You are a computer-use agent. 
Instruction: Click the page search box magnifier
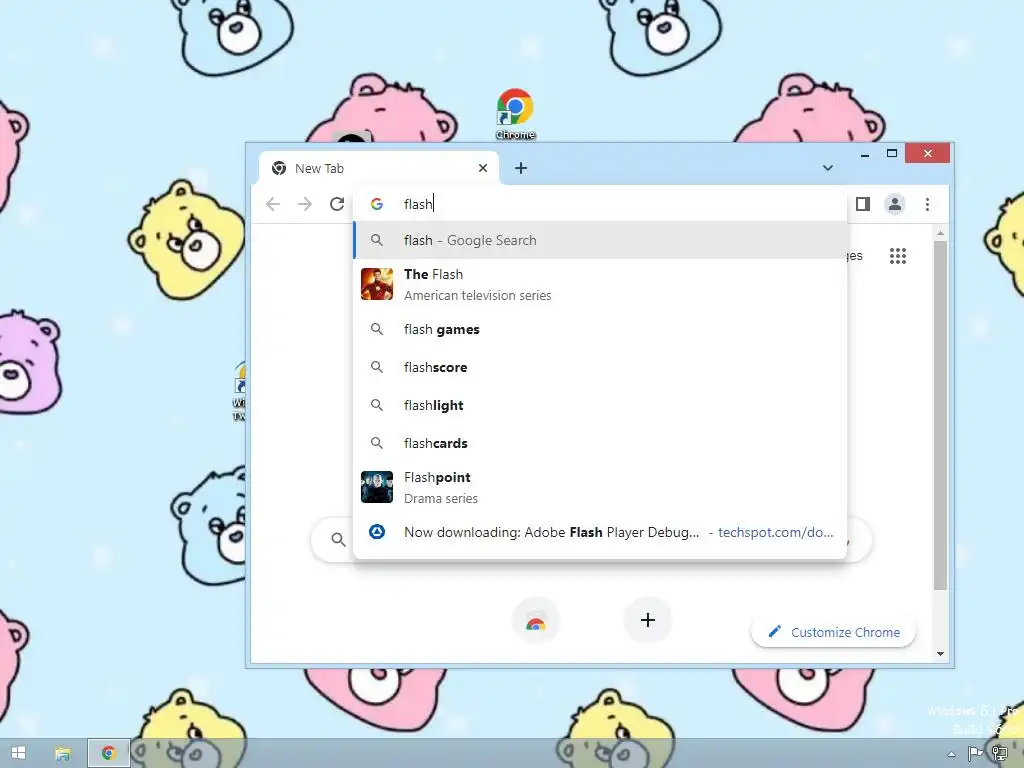tap(338, 539)
